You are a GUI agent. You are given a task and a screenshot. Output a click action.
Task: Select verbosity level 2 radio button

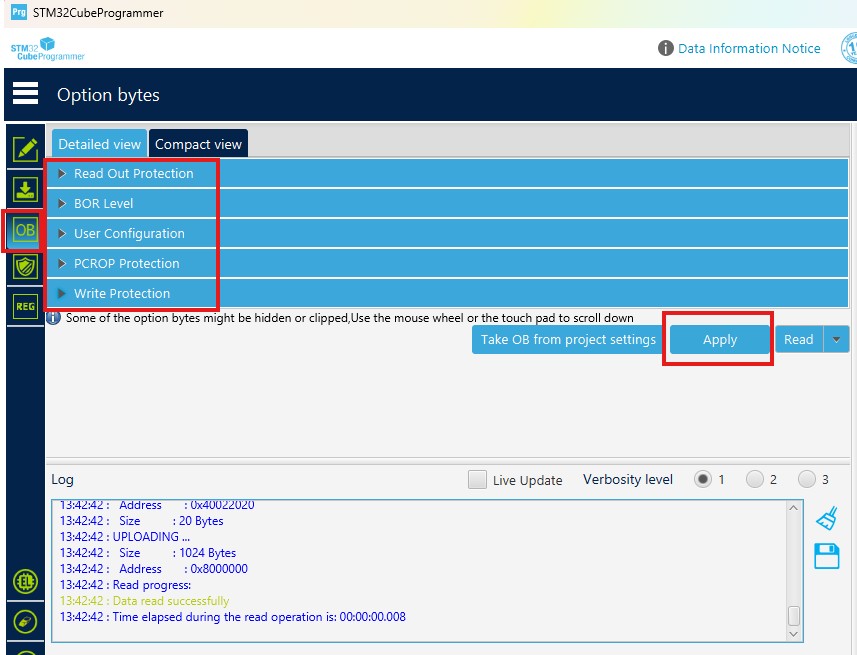pyautogui.click(x=757, y=479)
